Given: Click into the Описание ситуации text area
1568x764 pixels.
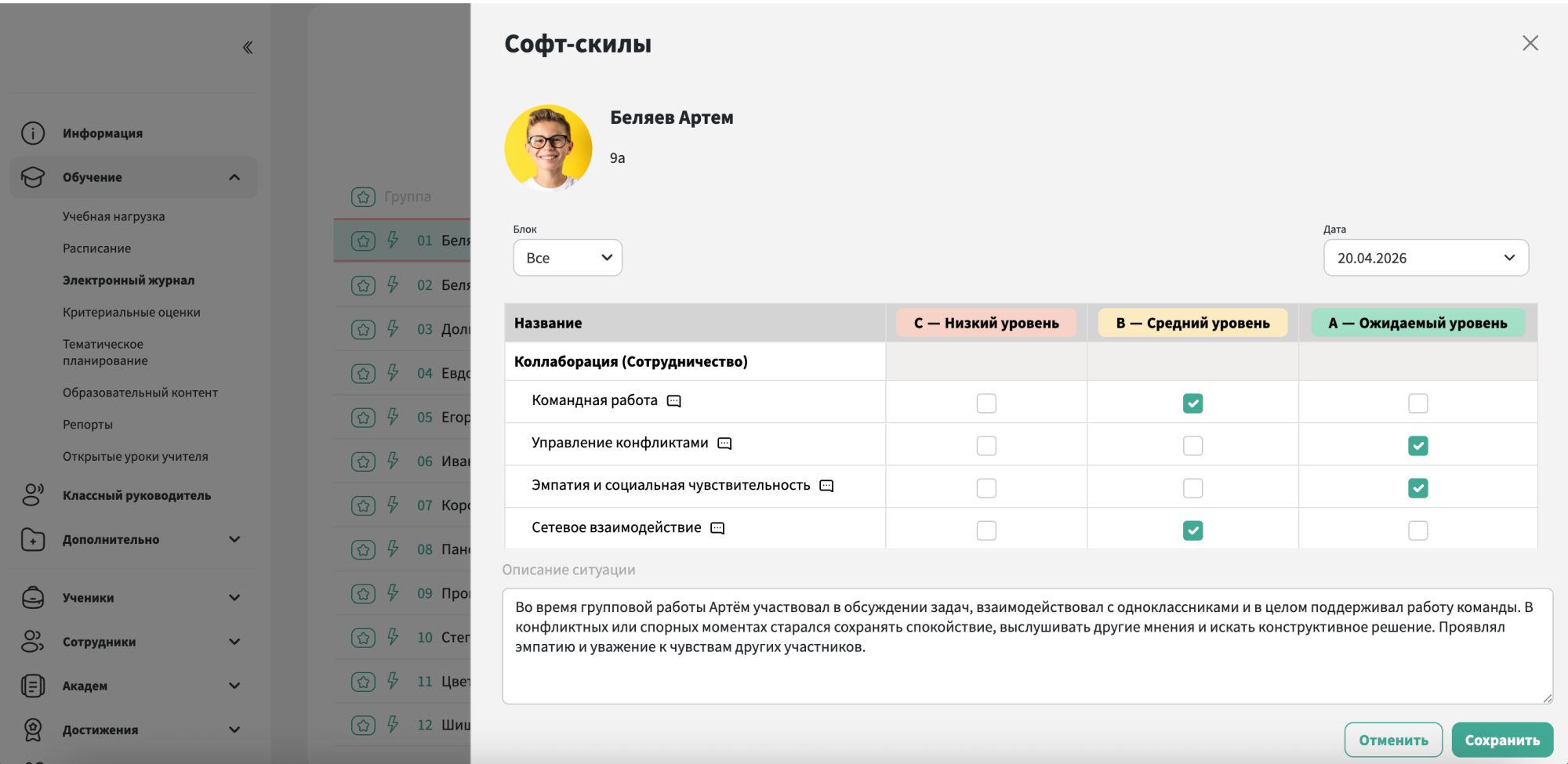Looking at the screenshot, I should point(1027,646).
